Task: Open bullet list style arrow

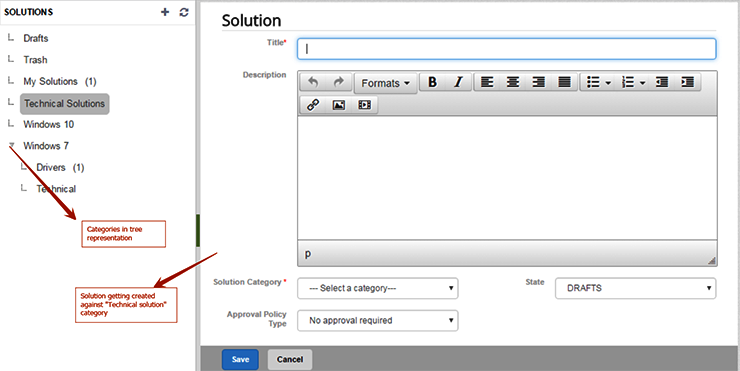Action: 608,83
